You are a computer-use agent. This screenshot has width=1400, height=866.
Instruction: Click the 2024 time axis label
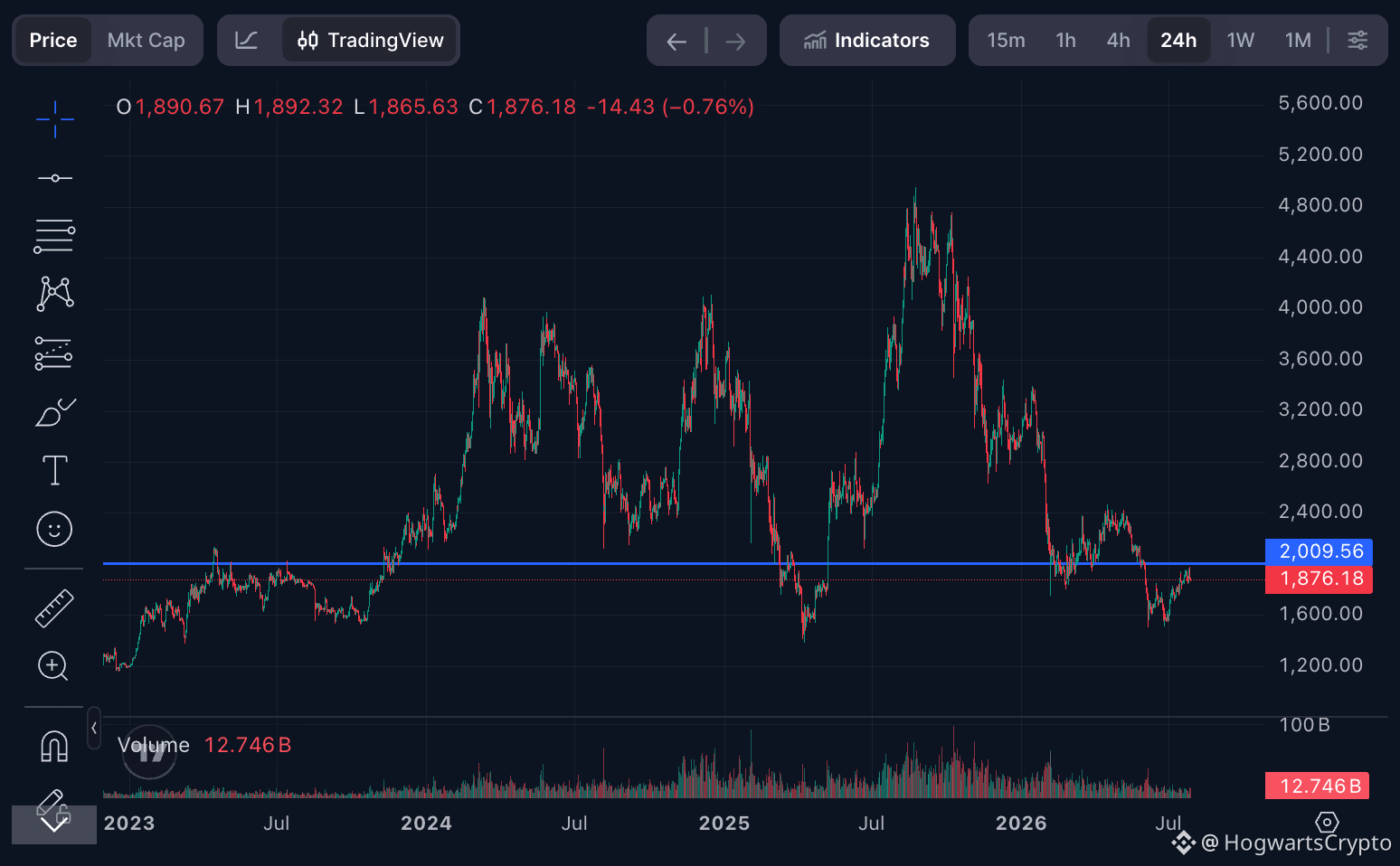coord(426,824)
